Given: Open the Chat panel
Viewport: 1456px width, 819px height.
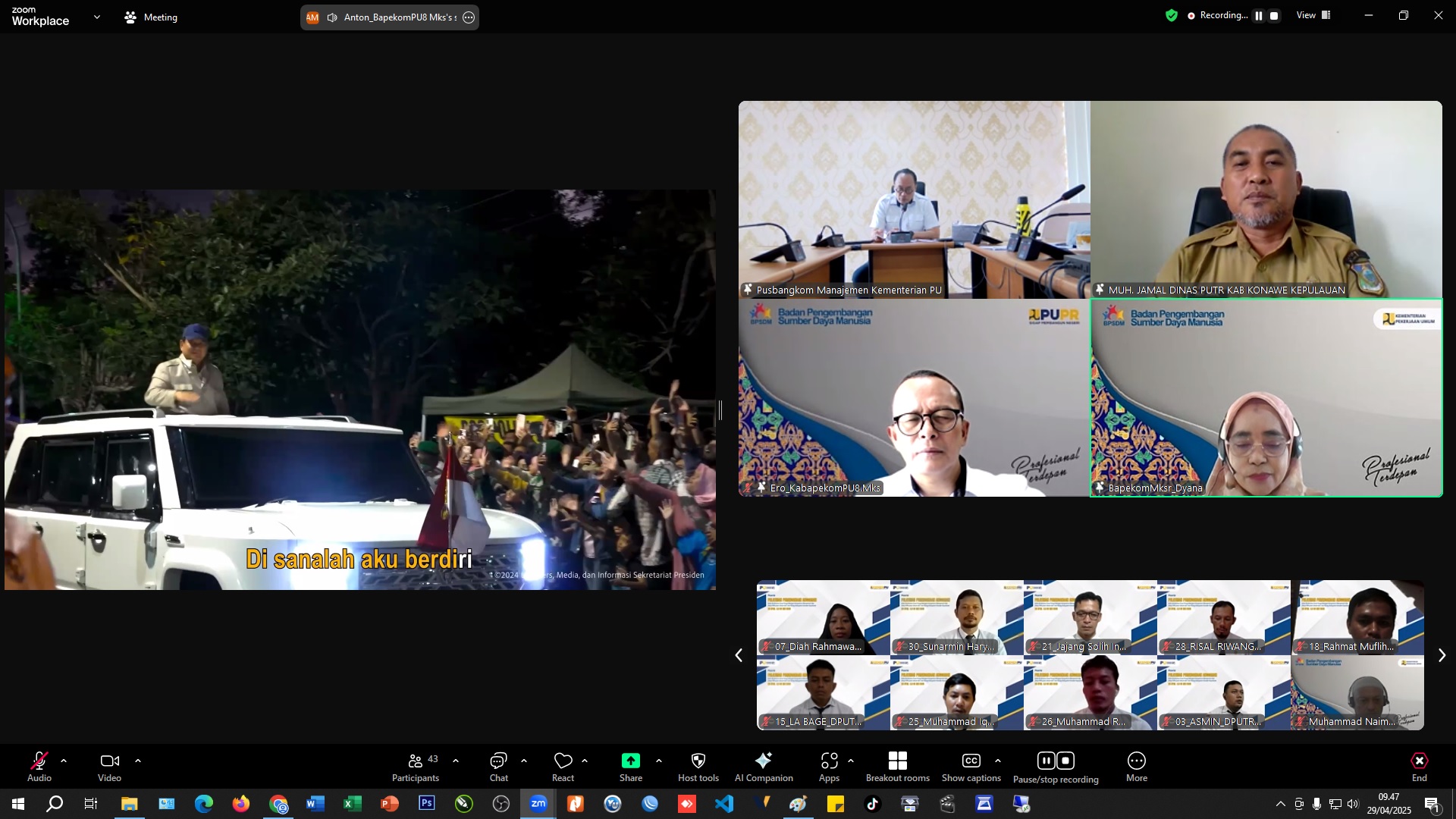Looking at the screenshot, I should coord(499,766).
